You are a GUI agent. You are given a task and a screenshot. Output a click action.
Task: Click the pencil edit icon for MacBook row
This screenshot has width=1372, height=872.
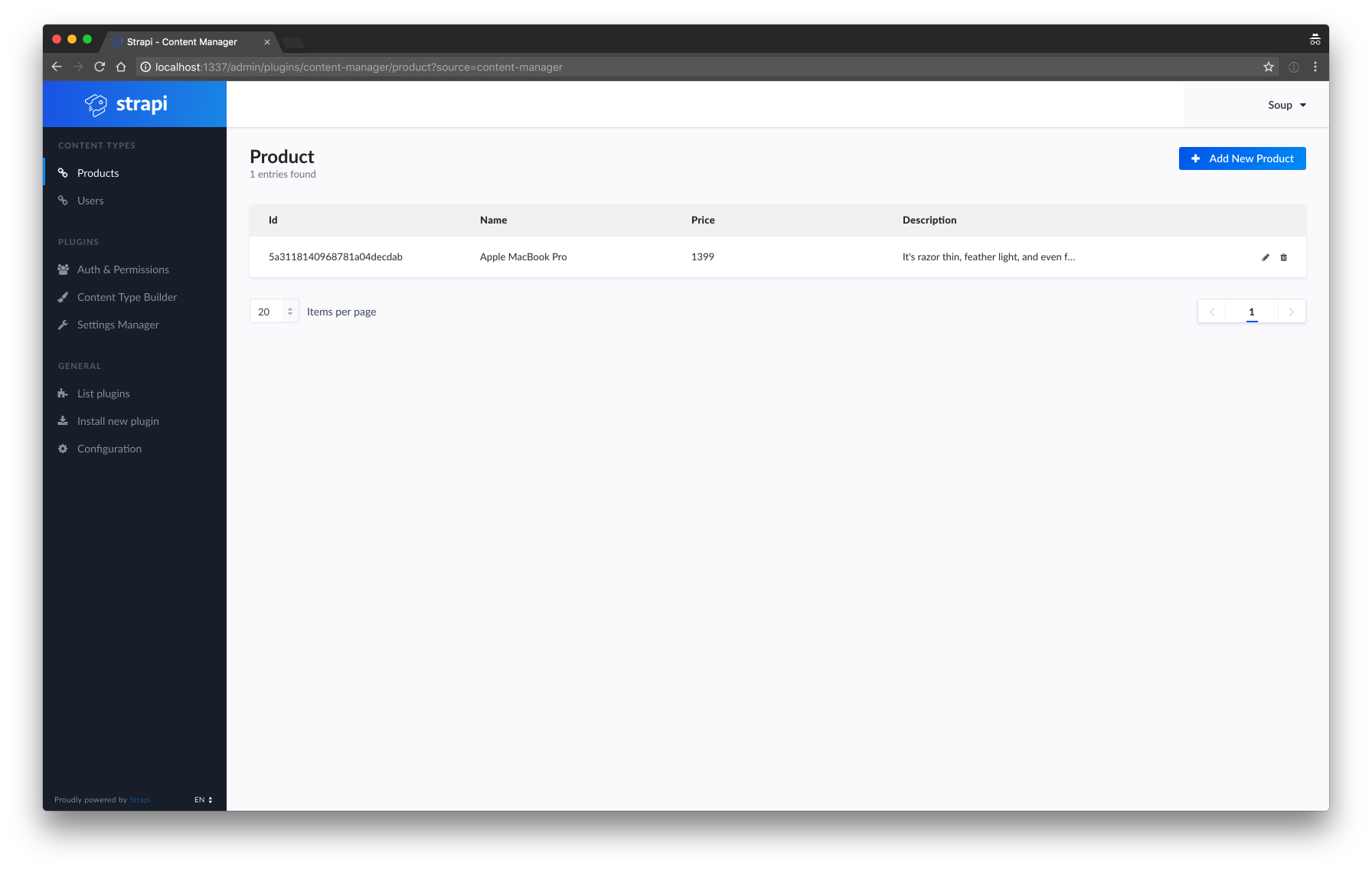pyautogui.click(x=1266, y=257)
